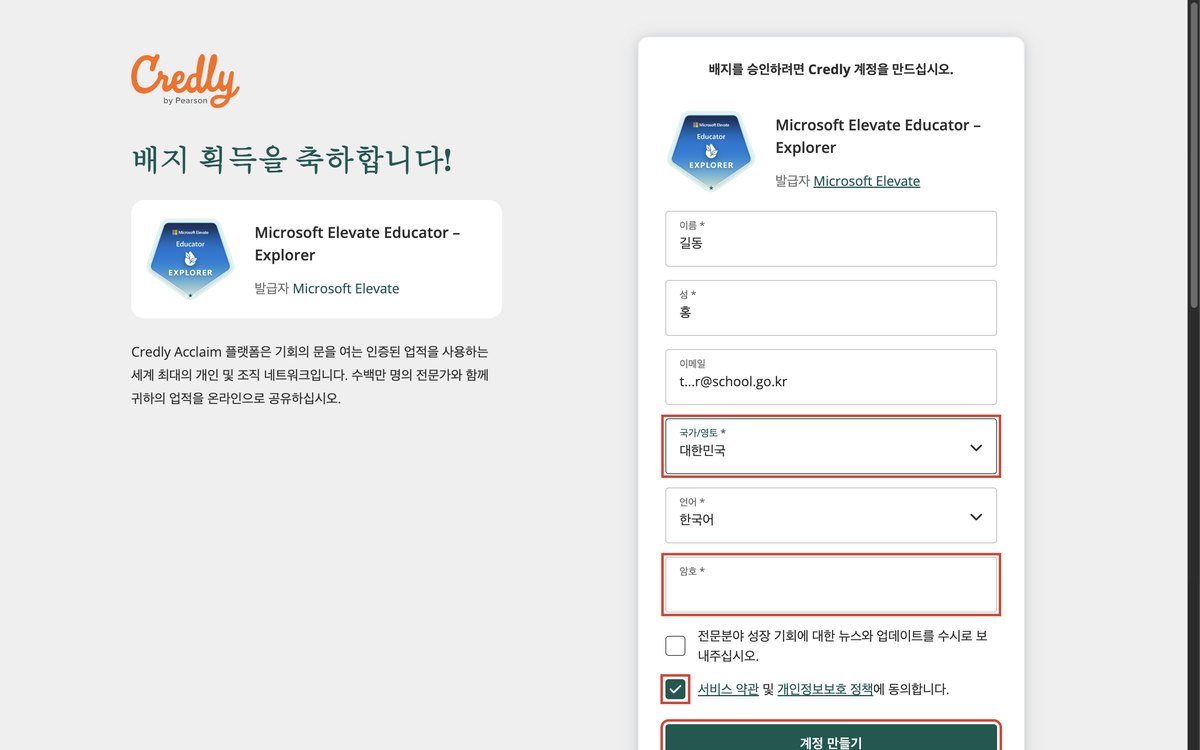Screen dimensions: 1200x750
Task: Click the 계정 만들기 button
Action: (x=831, y=737)
